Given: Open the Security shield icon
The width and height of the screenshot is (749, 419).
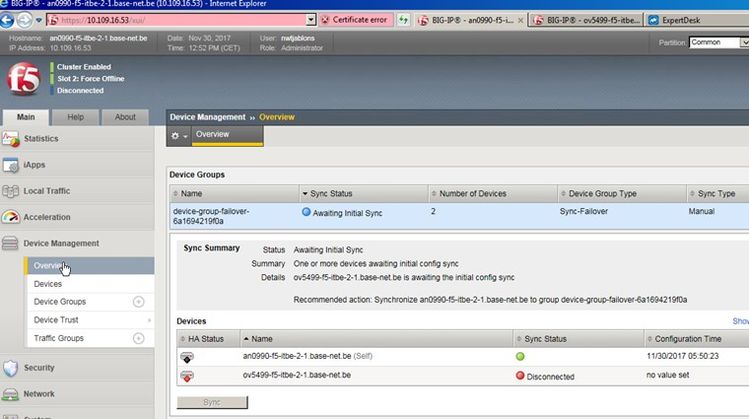Looking at the screenshot, I should (11, 368).
